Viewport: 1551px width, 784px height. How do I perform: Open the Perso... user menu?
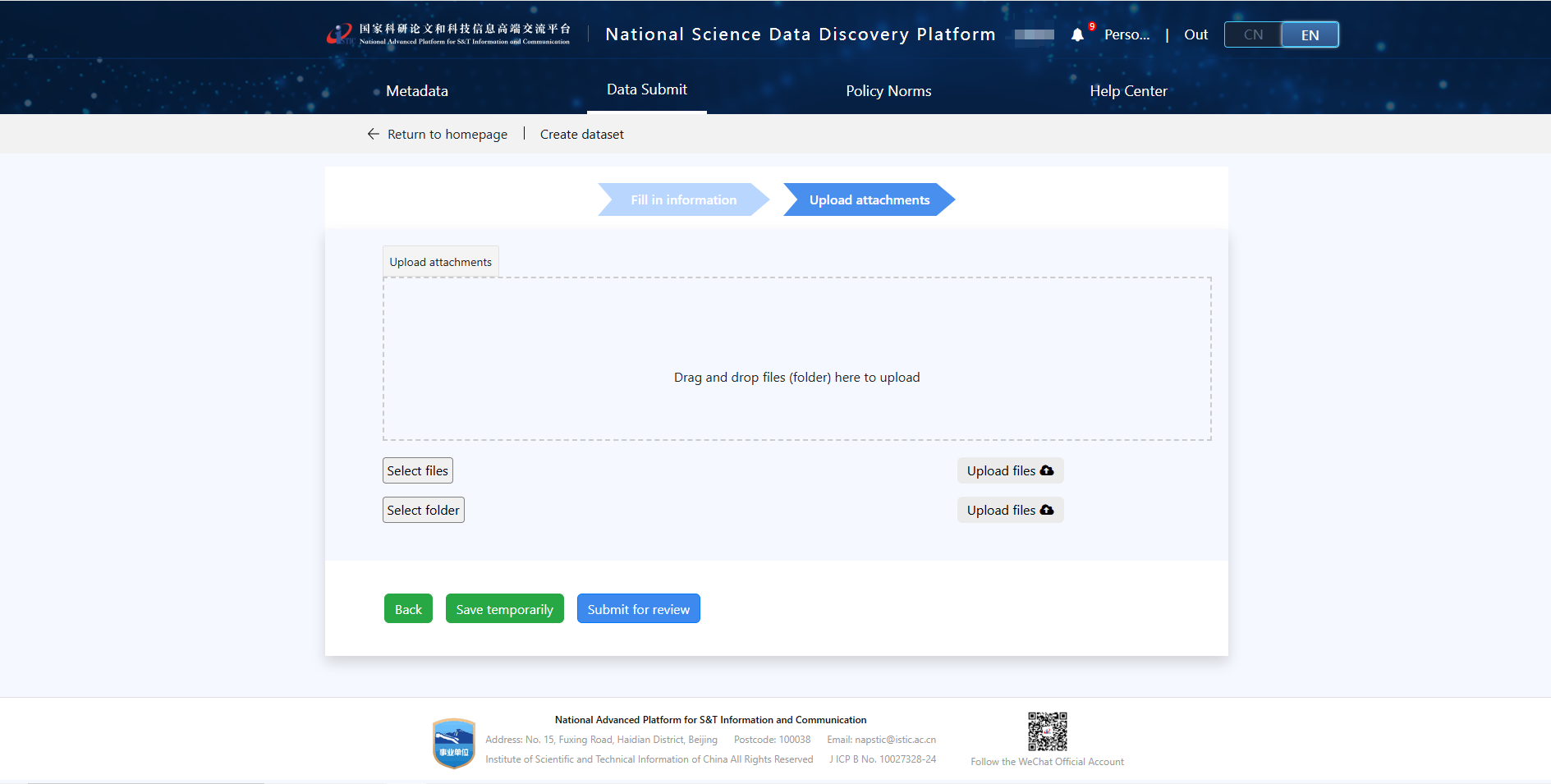[x=1127, y=34]
